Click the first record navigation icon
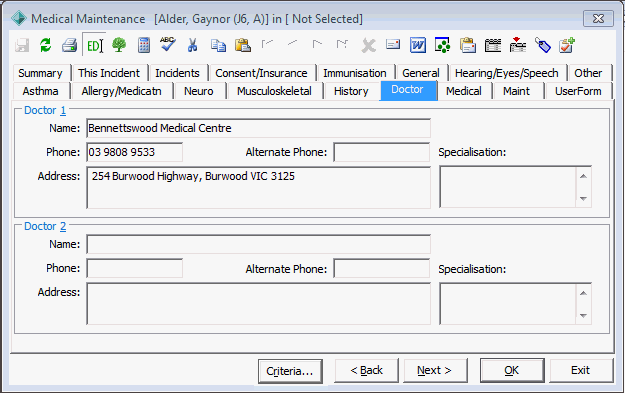The height and width of the screenshot is (393, 625). click(267, 43)
